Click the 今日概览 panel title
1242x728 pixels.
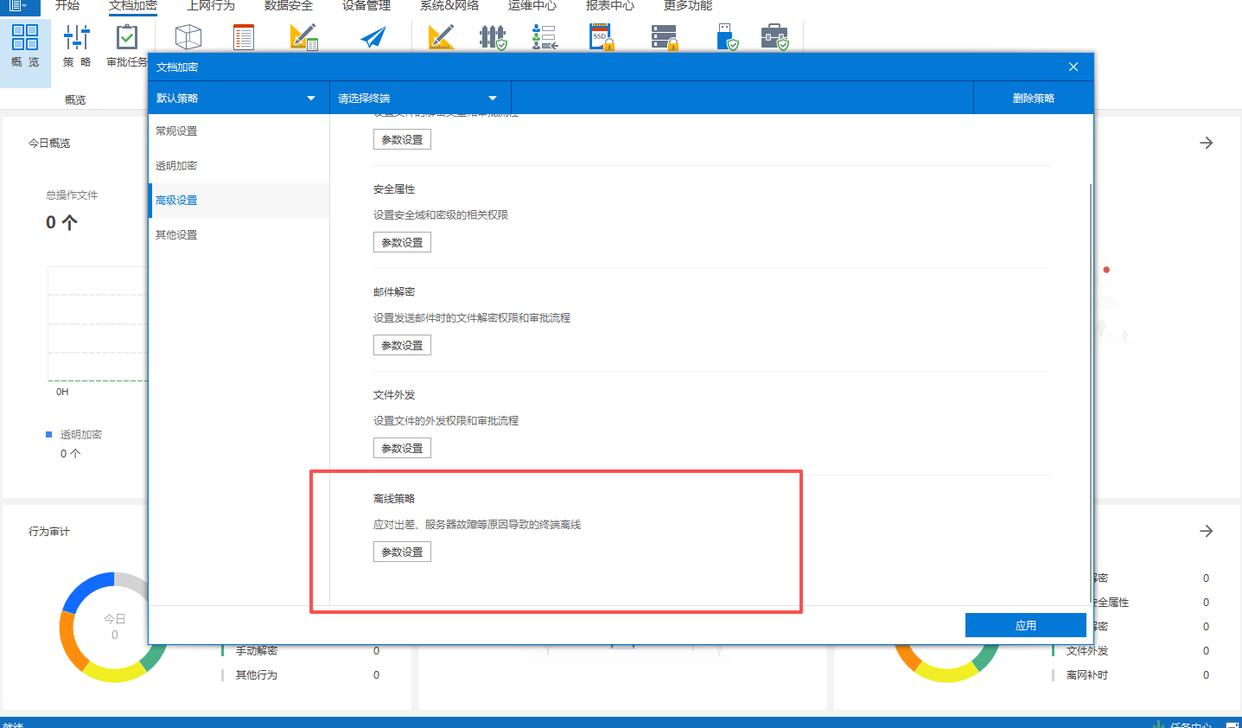(x=49, y=143)
